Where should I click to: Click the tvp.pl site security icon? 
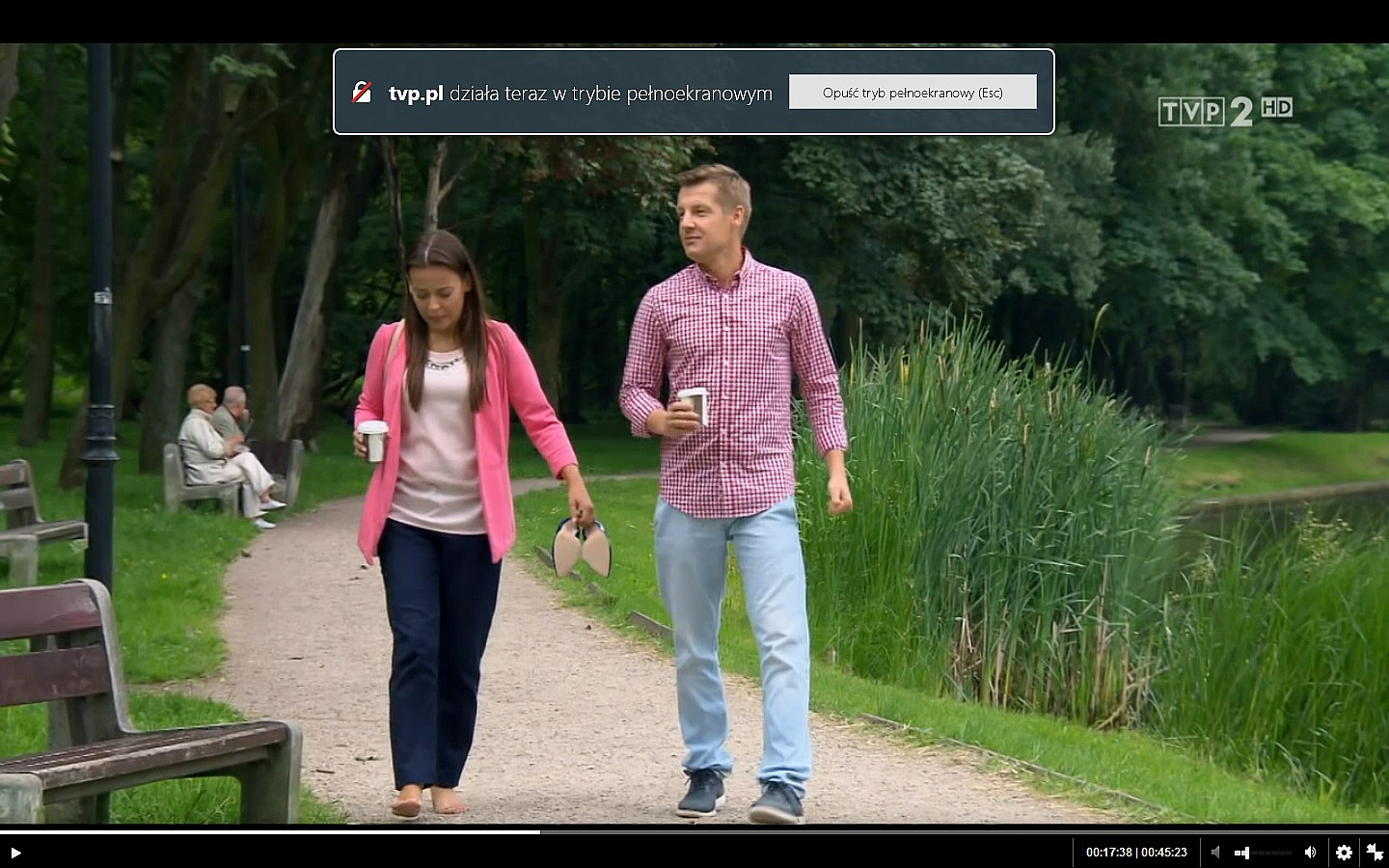point(362,93)
